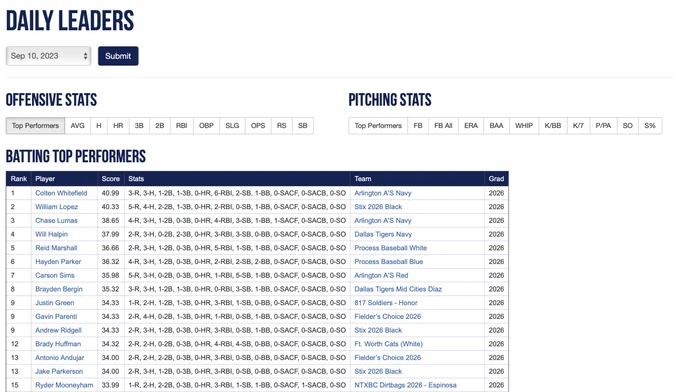Open Process Baseball Blue team link

click(389, 262)
